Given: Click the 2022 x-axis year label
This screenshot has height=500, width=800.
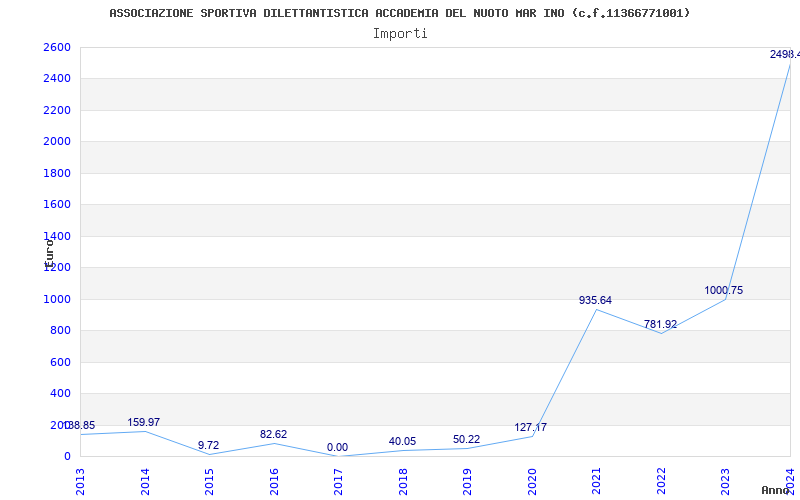Looking at the screenshot, I should pos(661,481).
